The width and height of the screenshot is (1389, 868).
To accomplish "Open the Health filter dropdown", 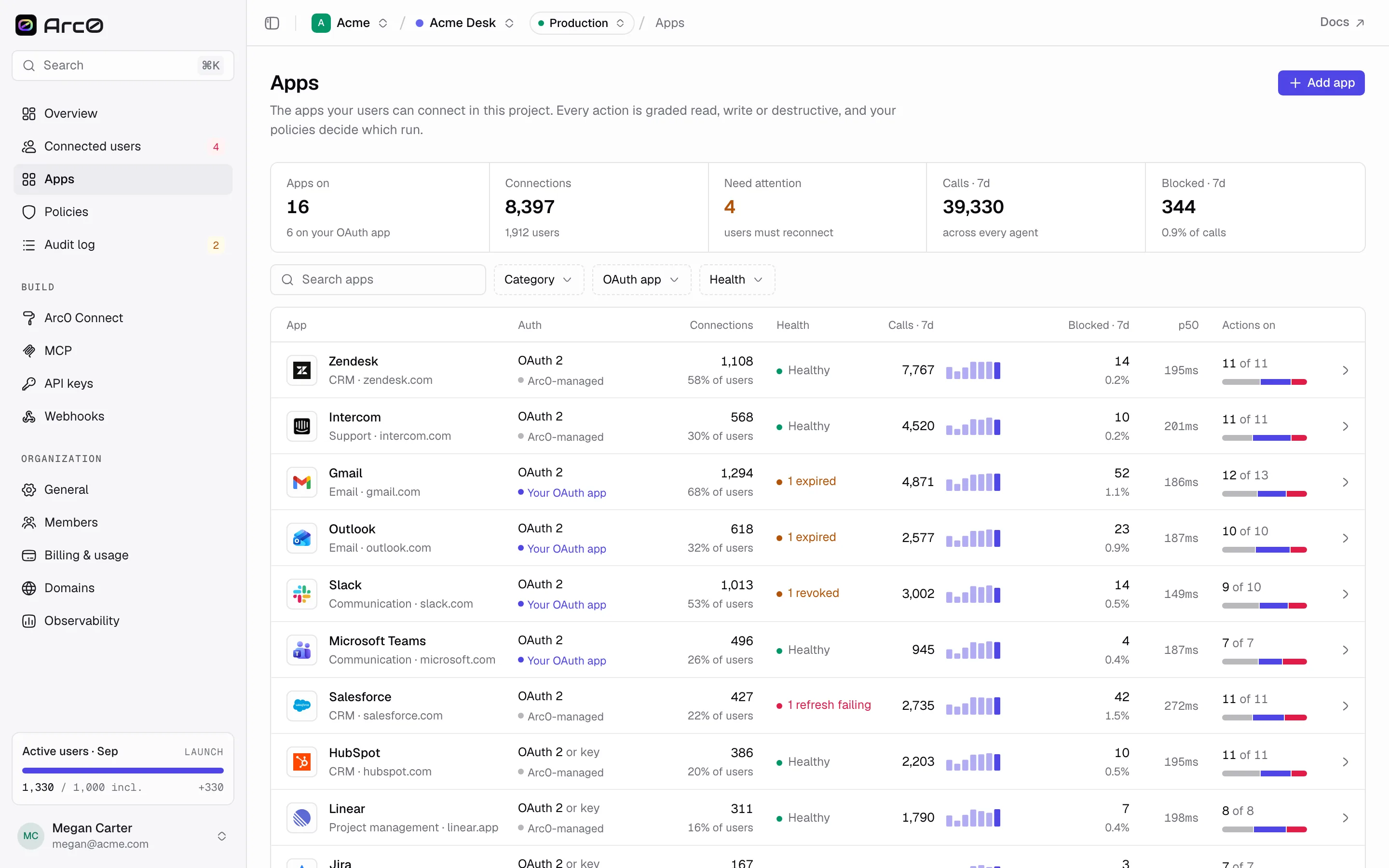I will (736, 280).
